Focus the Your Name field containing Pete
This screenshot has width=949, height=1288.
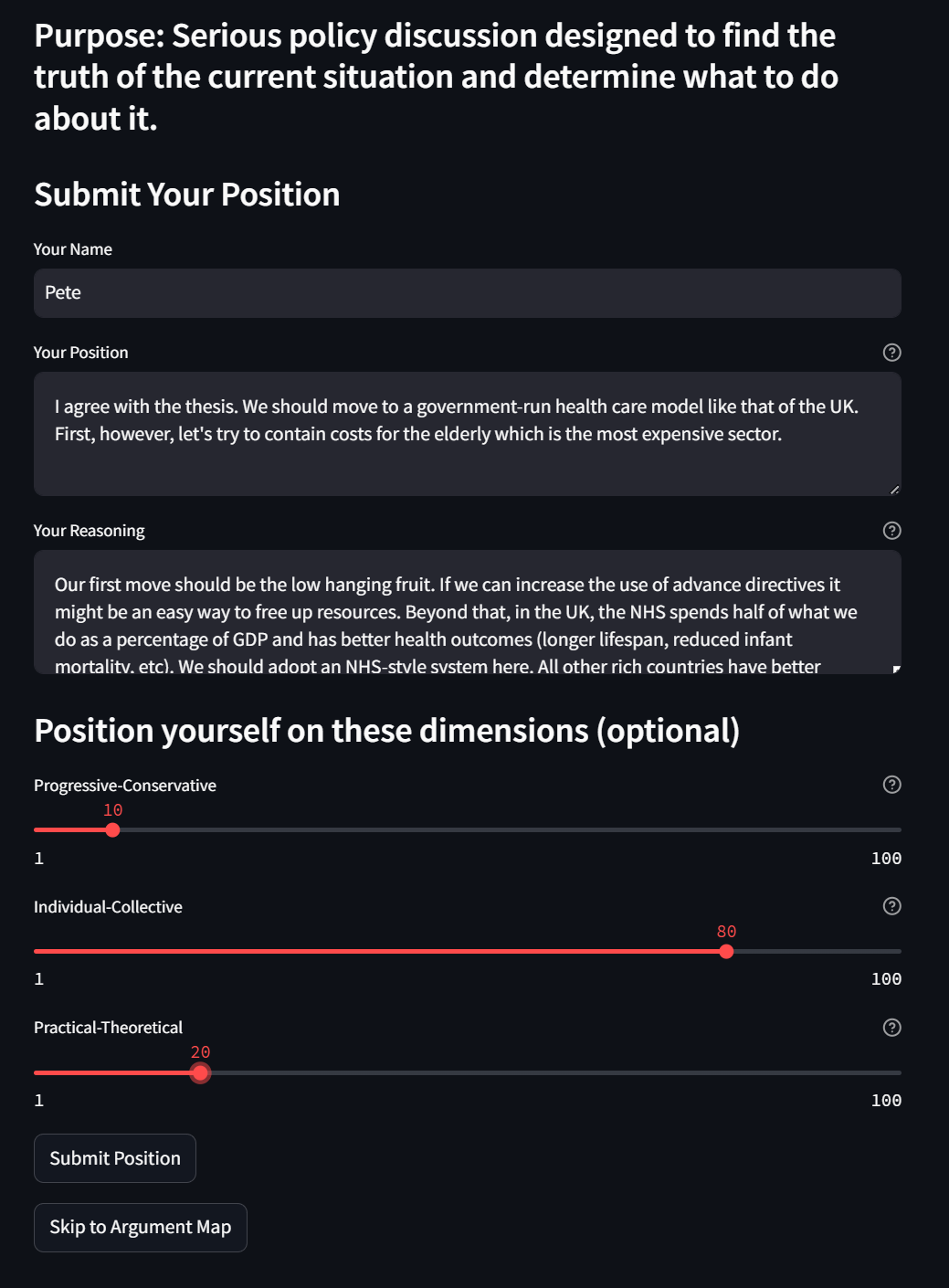467,293
